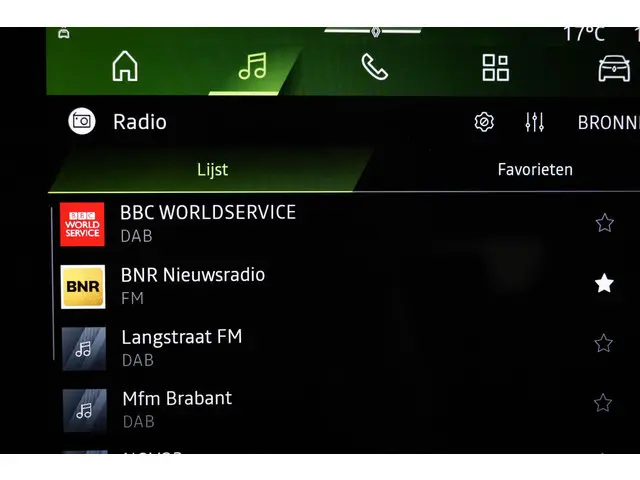Open the Phone icon
This screenshot has height=480, width=640.
[374, 67]
